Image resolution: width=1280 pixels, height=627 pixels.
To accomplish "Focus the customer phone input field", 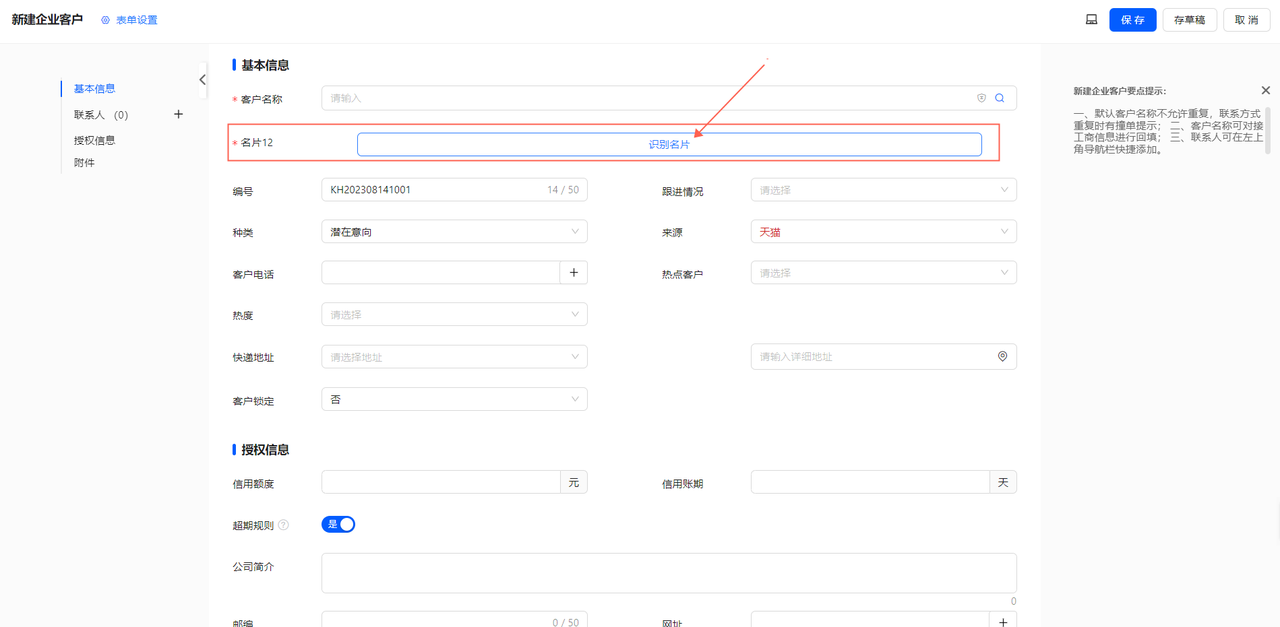I will [x=440, y=272].
